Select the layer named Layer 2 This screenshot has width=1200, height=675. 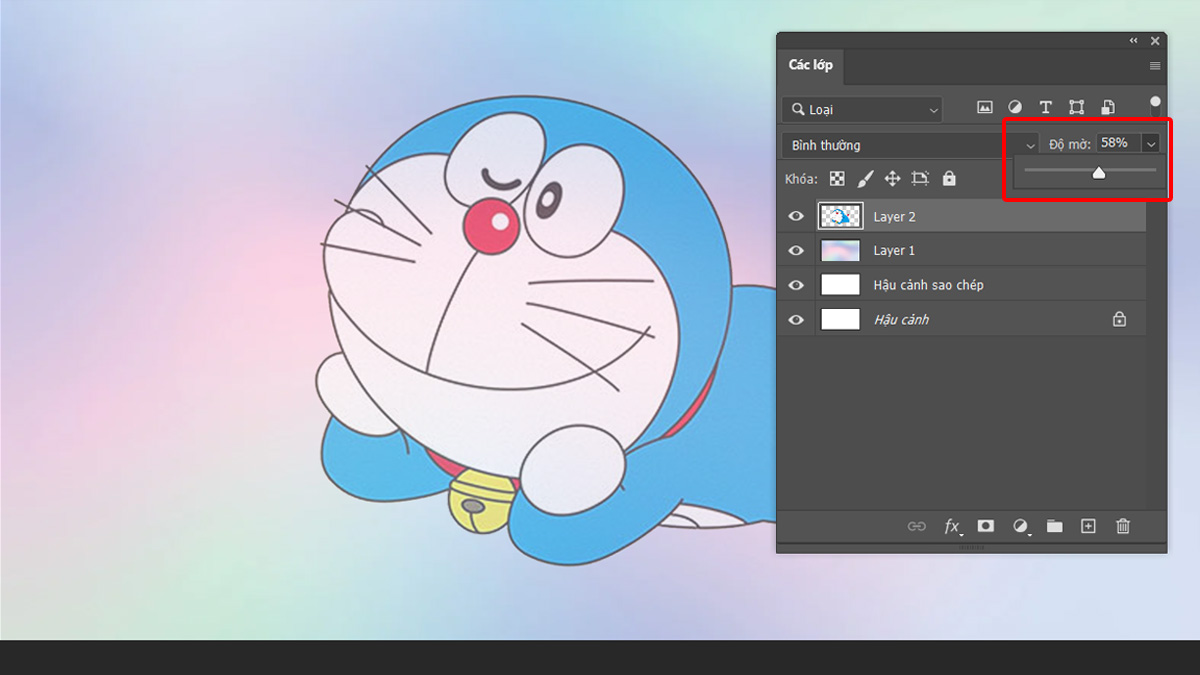(x=894, y=216)
